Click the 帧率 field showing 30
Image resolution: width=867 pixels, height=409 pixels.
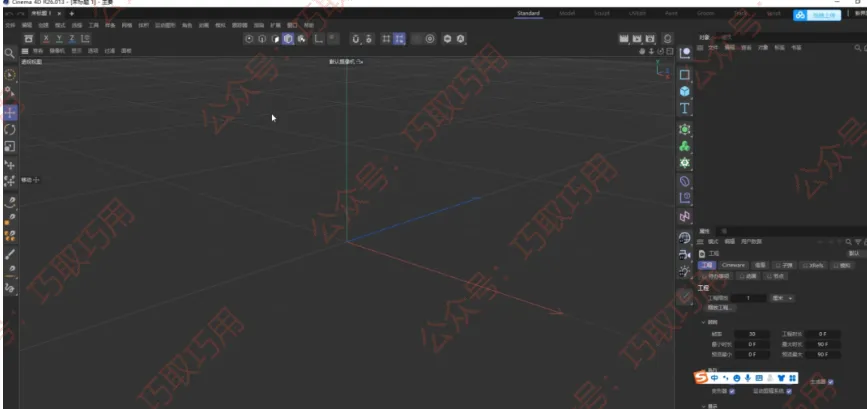pyautogui.click(x=751, y=334)
